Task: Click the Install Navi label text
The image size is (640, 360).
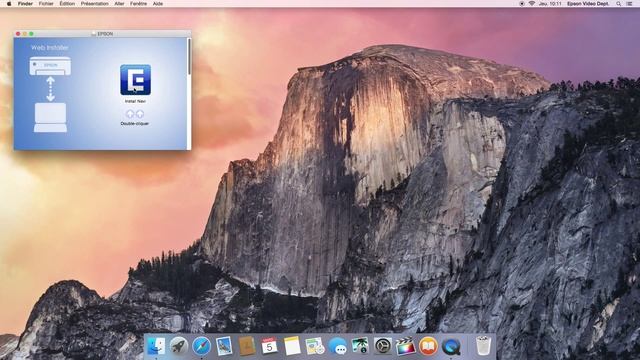Action: point(135,101)
